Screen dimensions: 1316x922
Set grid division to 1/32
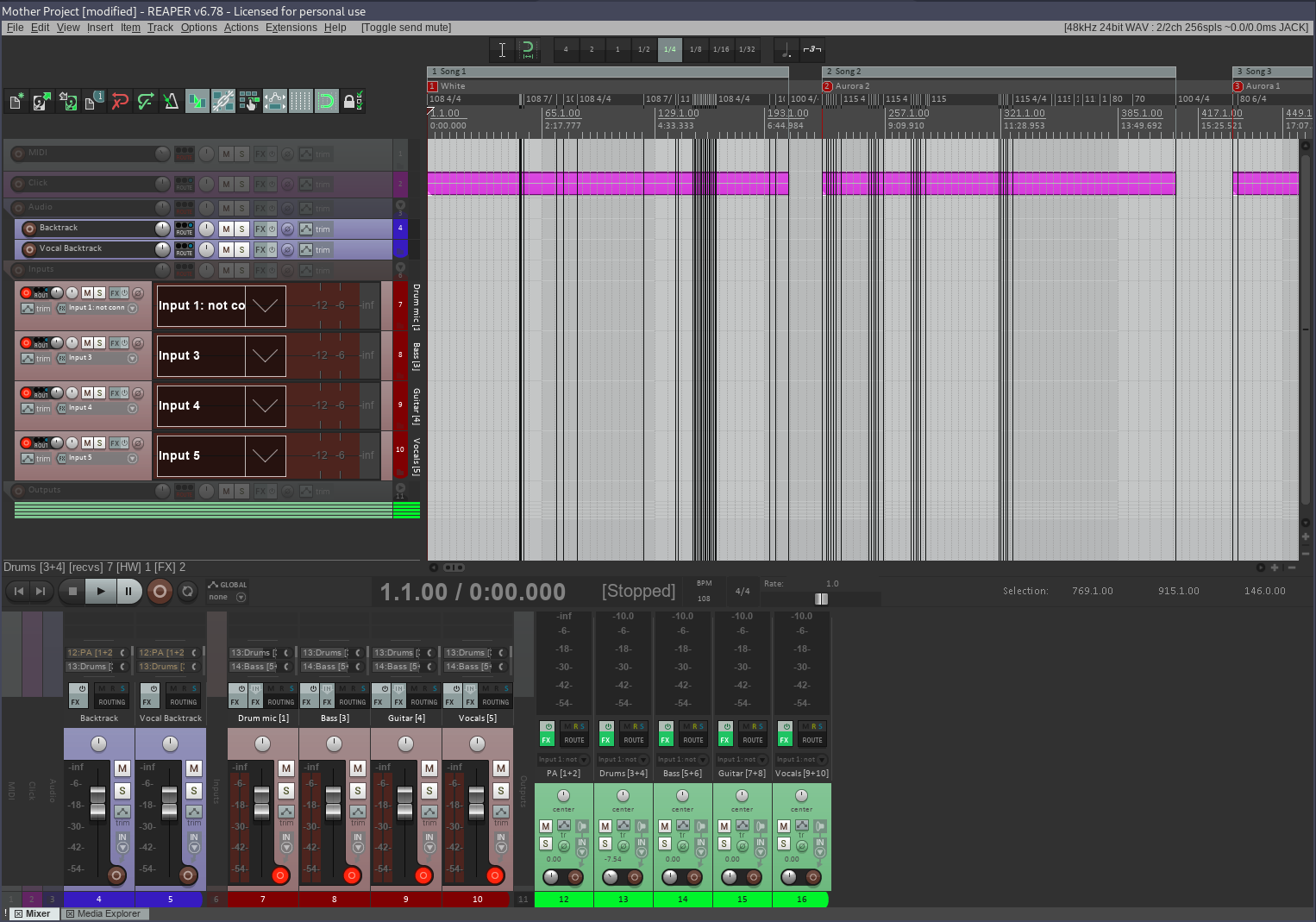pyautogui.click(x=747, y=50)
